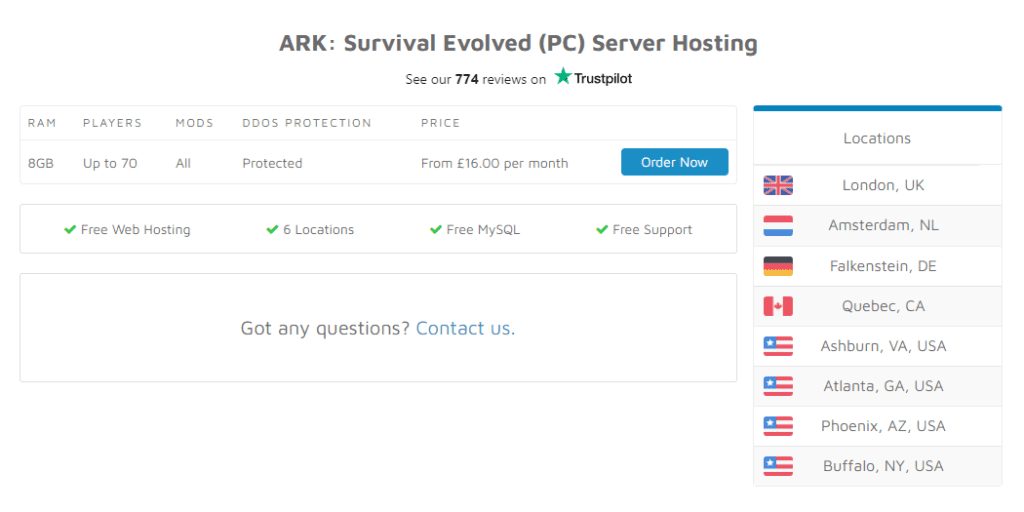Click the checkmark beside 6 Locations
1024x512 pixels.
272,229
